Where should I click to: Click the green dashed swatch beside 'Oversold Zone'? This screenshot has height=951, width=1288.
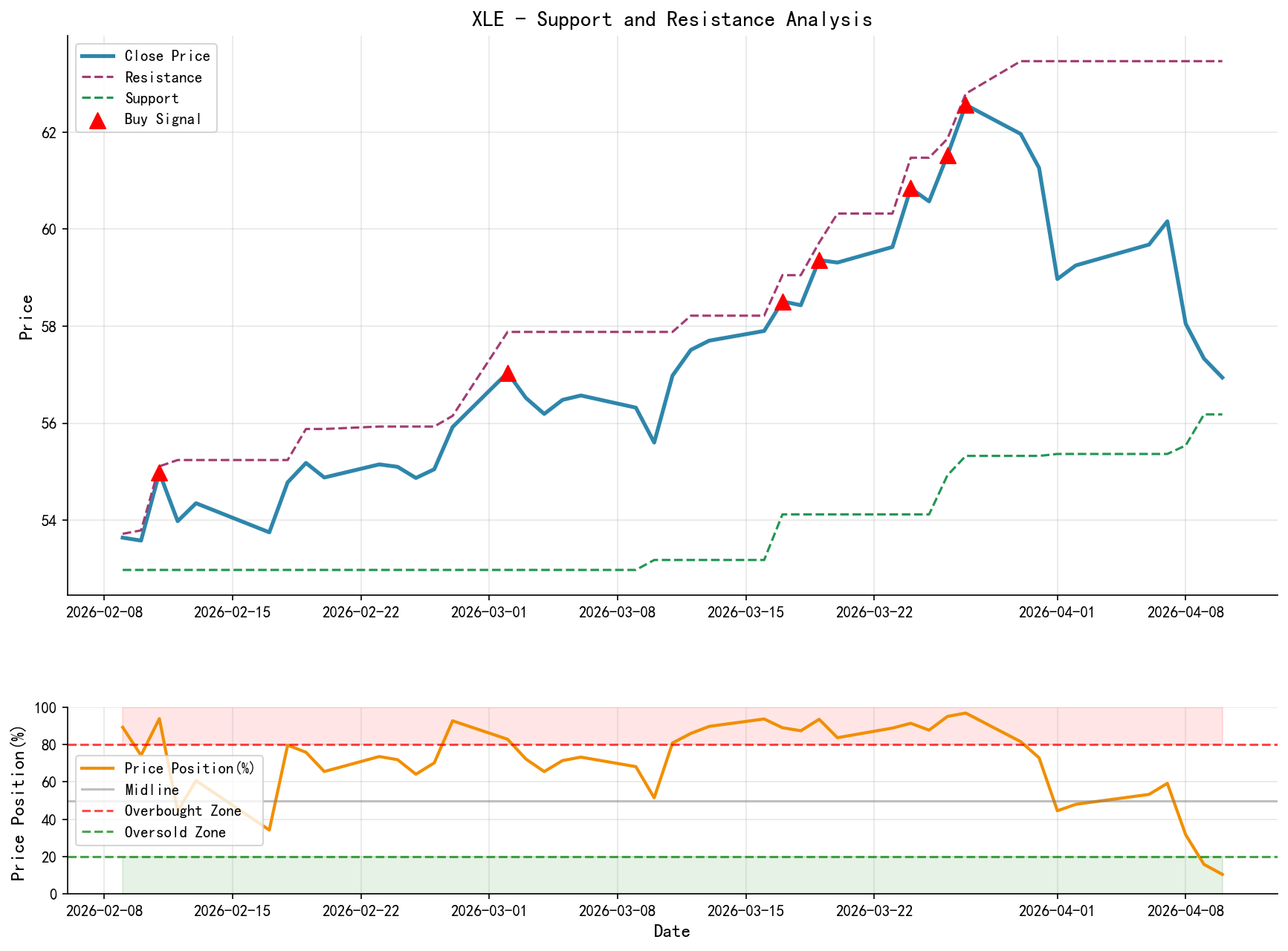(x=98, y=832)
